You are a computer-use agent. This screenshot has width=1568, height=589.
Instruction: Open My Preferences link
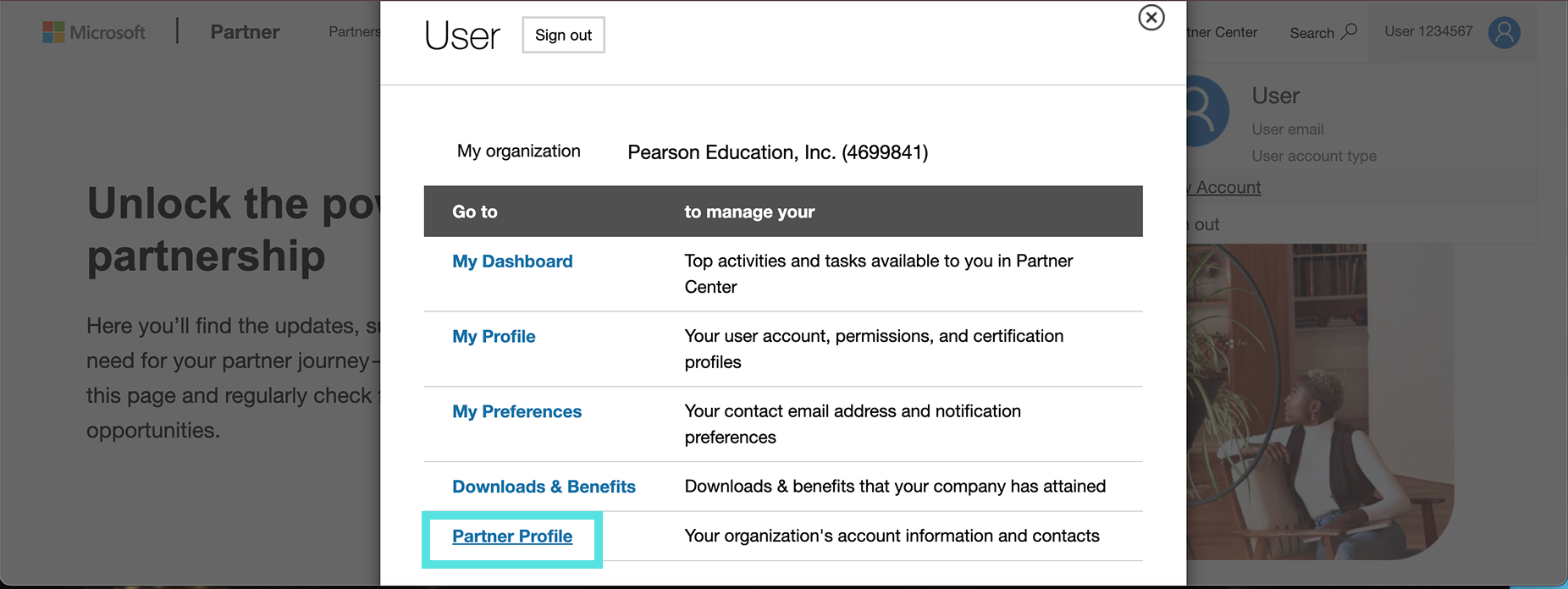tap(516, 412)
